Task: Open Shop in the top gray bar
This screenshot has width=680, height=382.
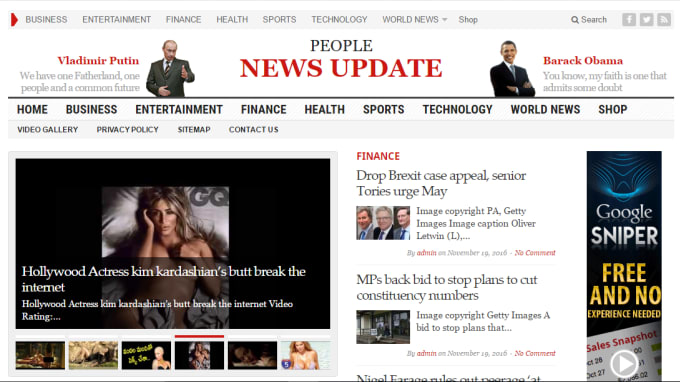Action: (468, 20)
